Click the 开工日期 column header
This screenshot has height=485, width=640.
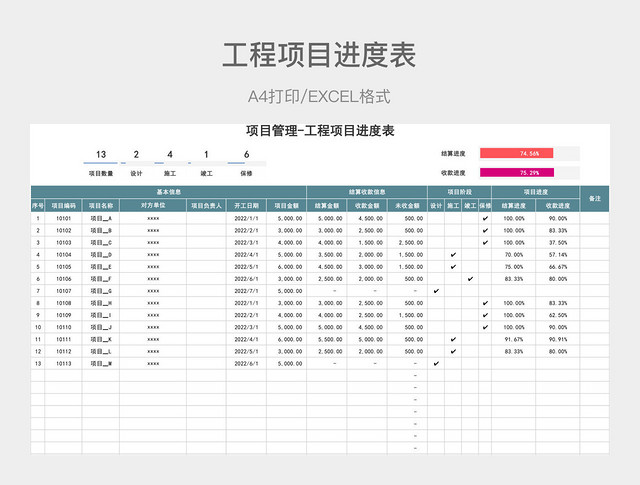[x=247, y=205]
